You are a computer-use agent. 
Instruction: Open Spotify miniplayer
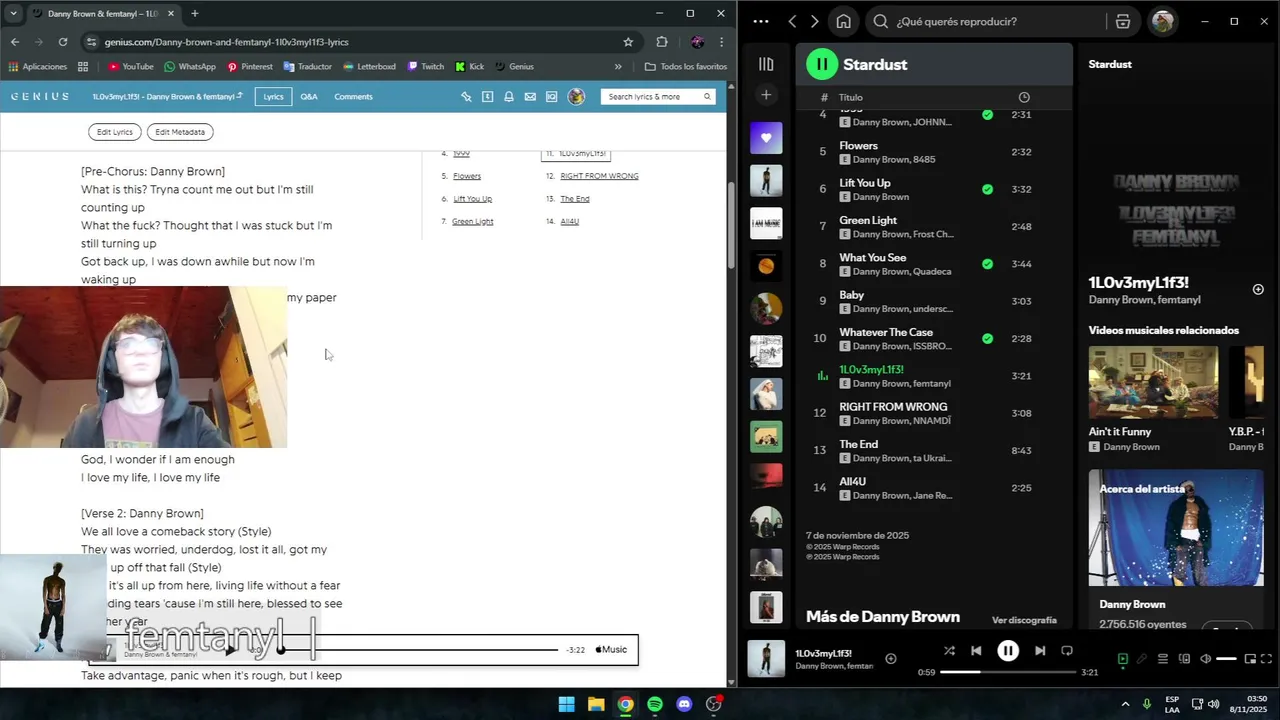[x=1251, y=659]
